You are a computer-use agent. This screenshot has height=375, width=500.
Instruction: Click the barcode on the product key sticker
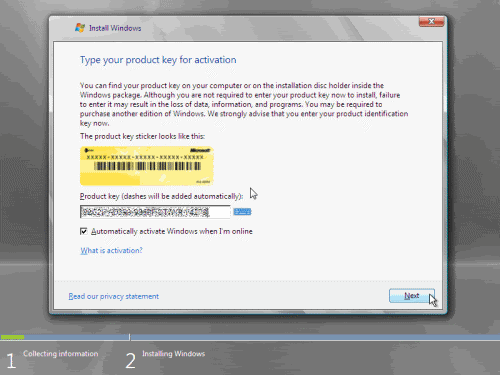pos(147,166)
